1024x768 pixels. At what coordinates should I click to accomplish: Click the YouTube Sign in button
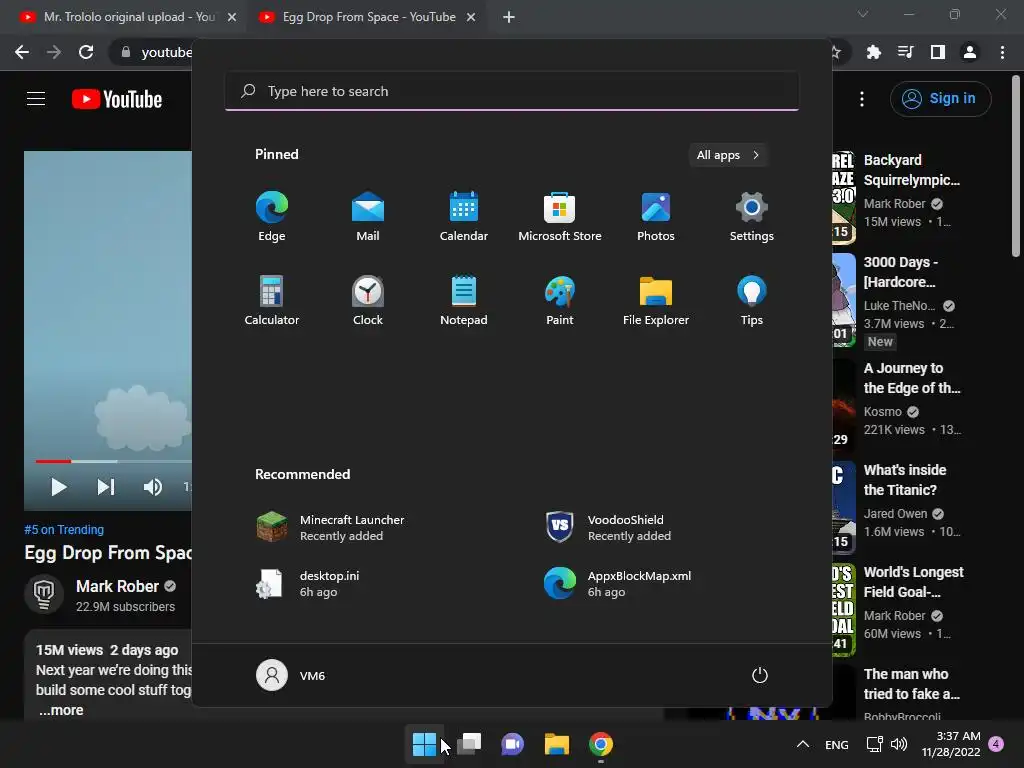point(940,99)
